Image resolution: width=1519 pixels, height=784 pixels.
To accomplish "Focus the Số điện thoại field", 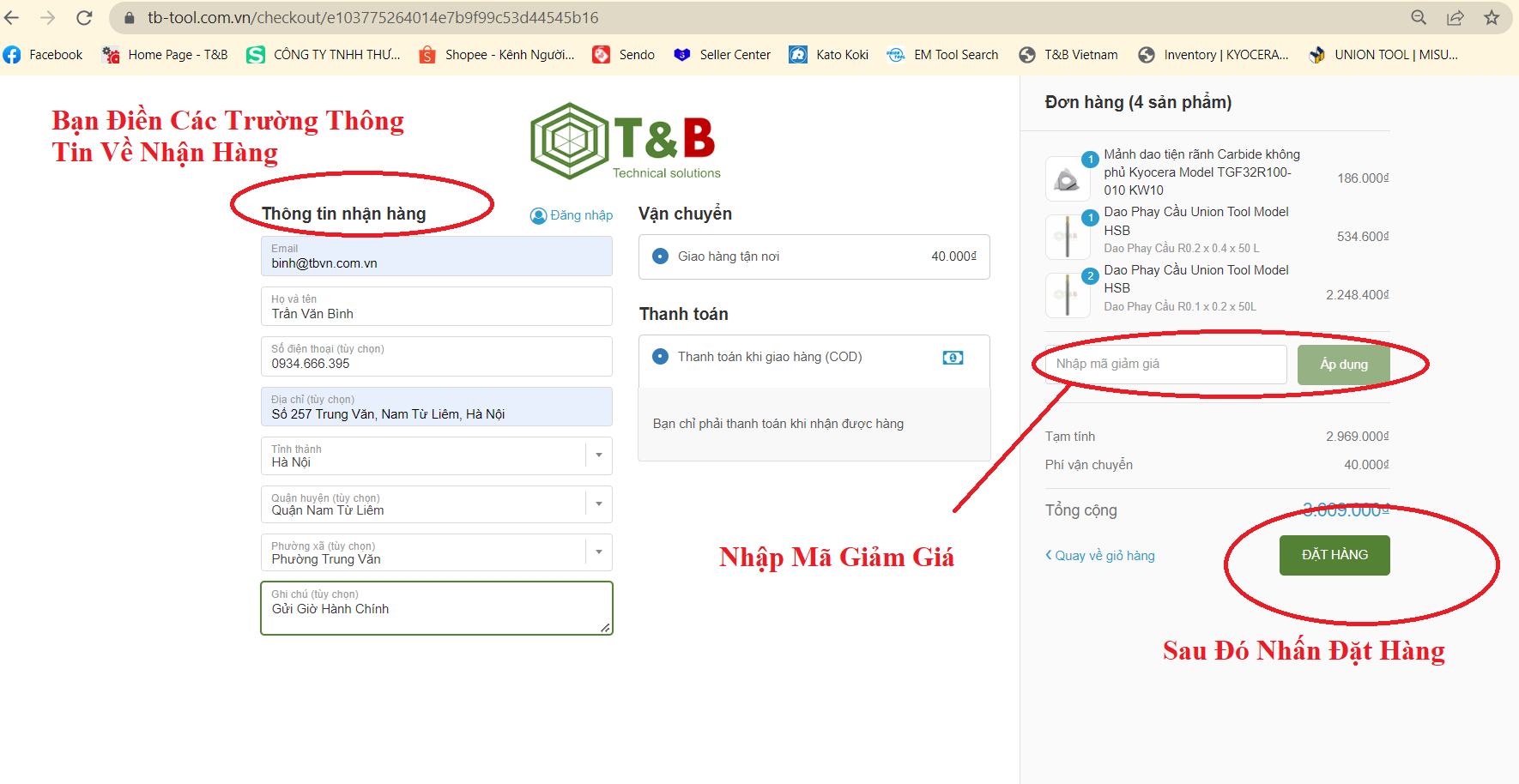I will pyautogui.click(x=437, y=356).
